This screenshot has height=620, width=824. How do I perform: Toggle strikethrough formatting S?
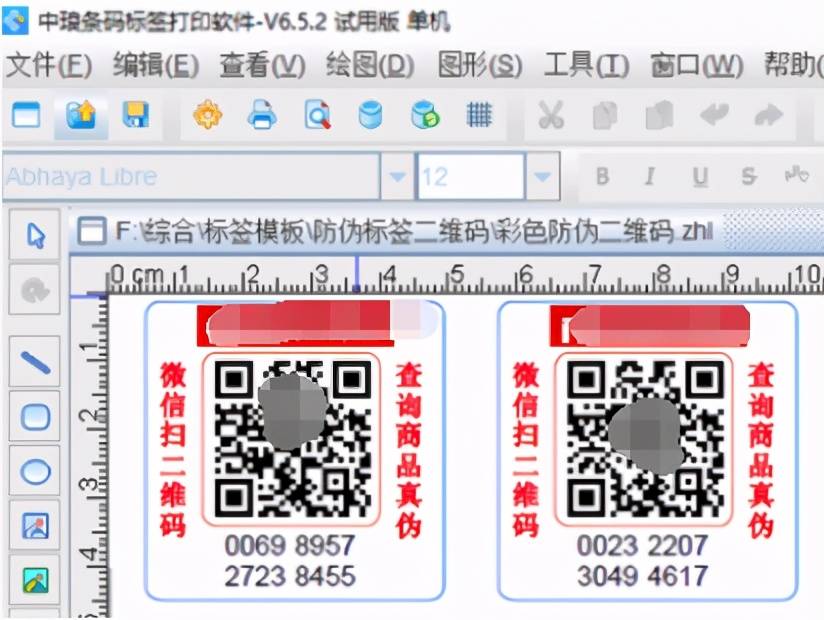(749, 177)
